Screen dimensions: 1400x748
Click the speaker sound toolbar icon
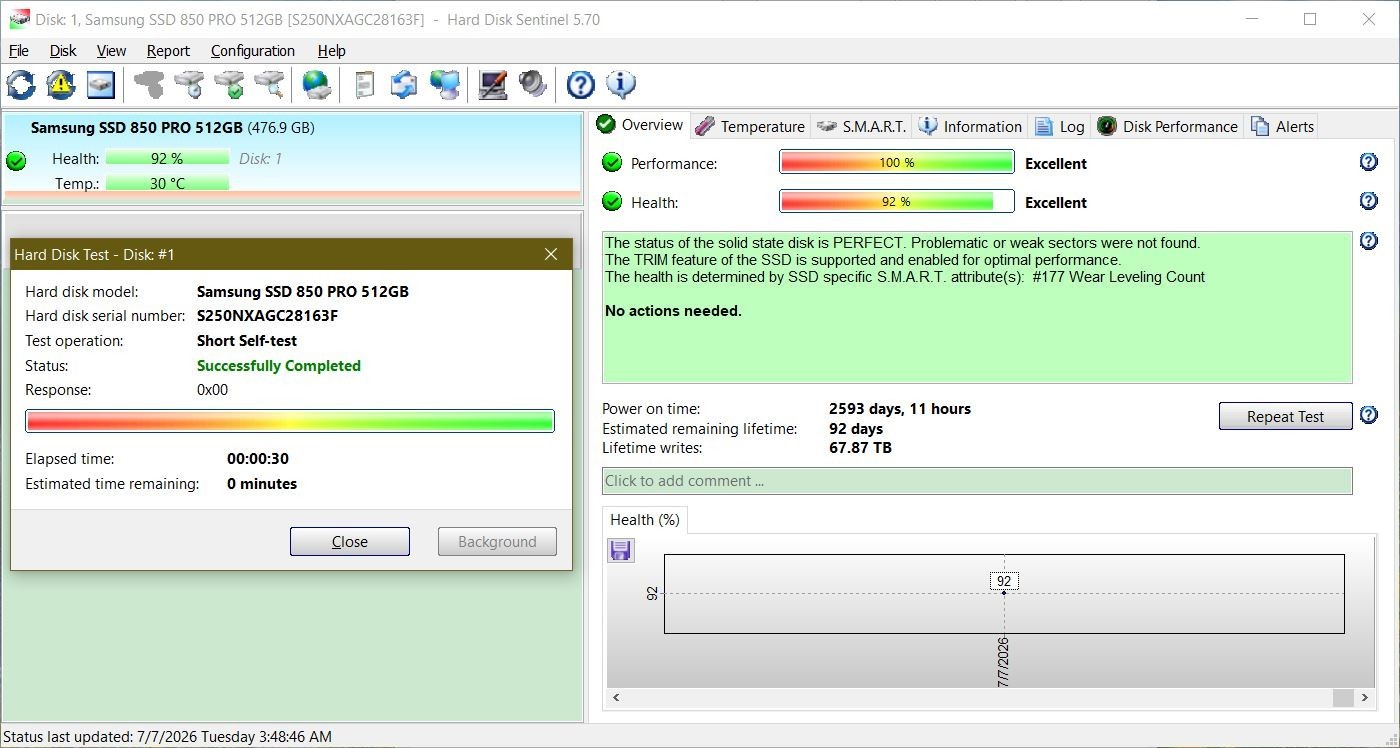coord(532,85)
